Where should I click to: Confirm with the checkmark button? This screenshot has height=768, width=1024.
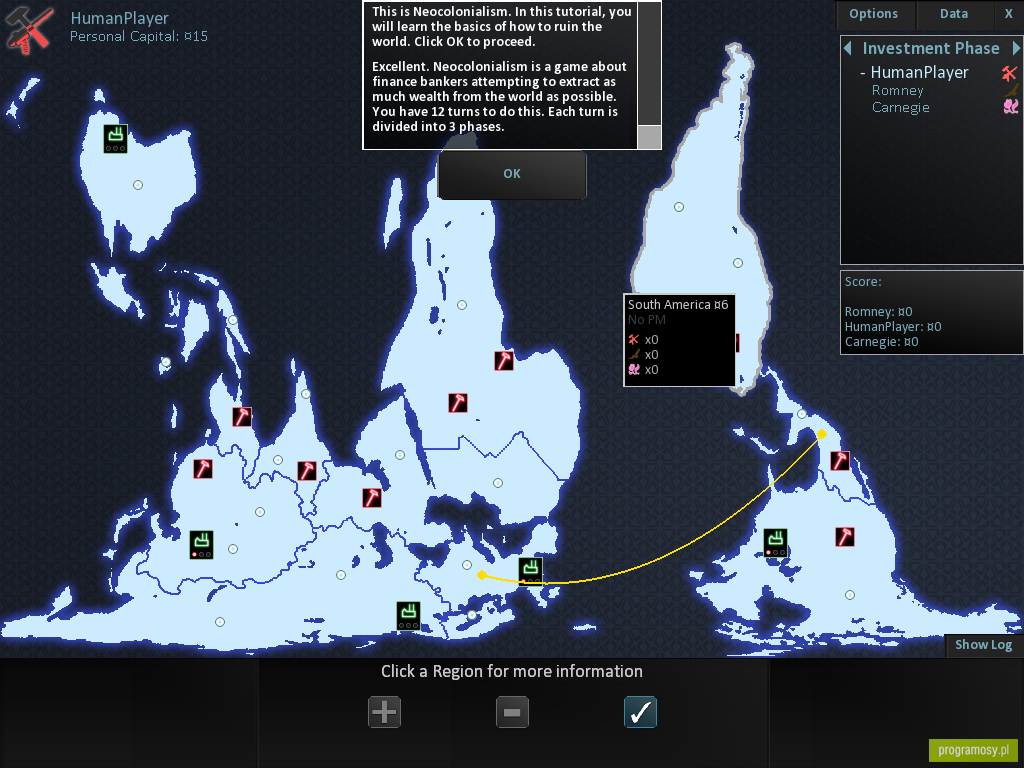pos(640,712)
